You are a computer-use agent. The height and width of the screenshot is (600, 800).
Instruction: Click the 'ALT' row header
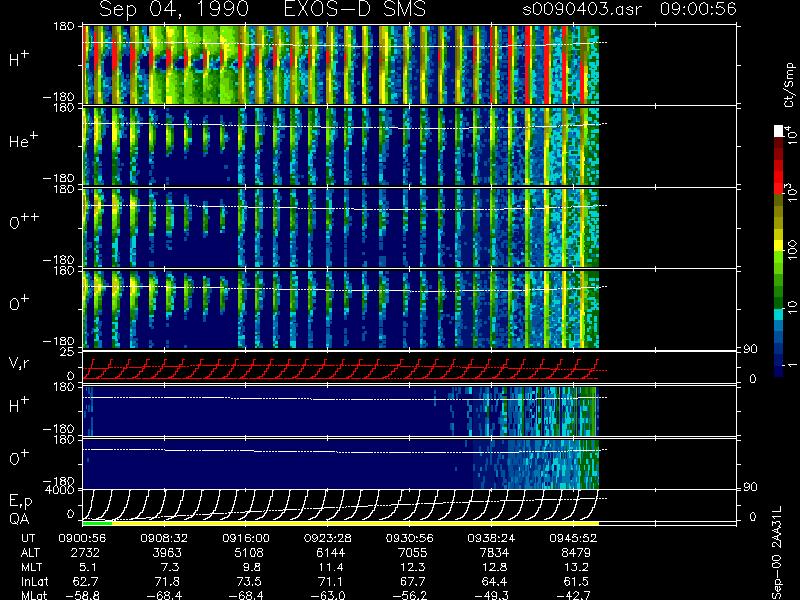tap(31, 553)
